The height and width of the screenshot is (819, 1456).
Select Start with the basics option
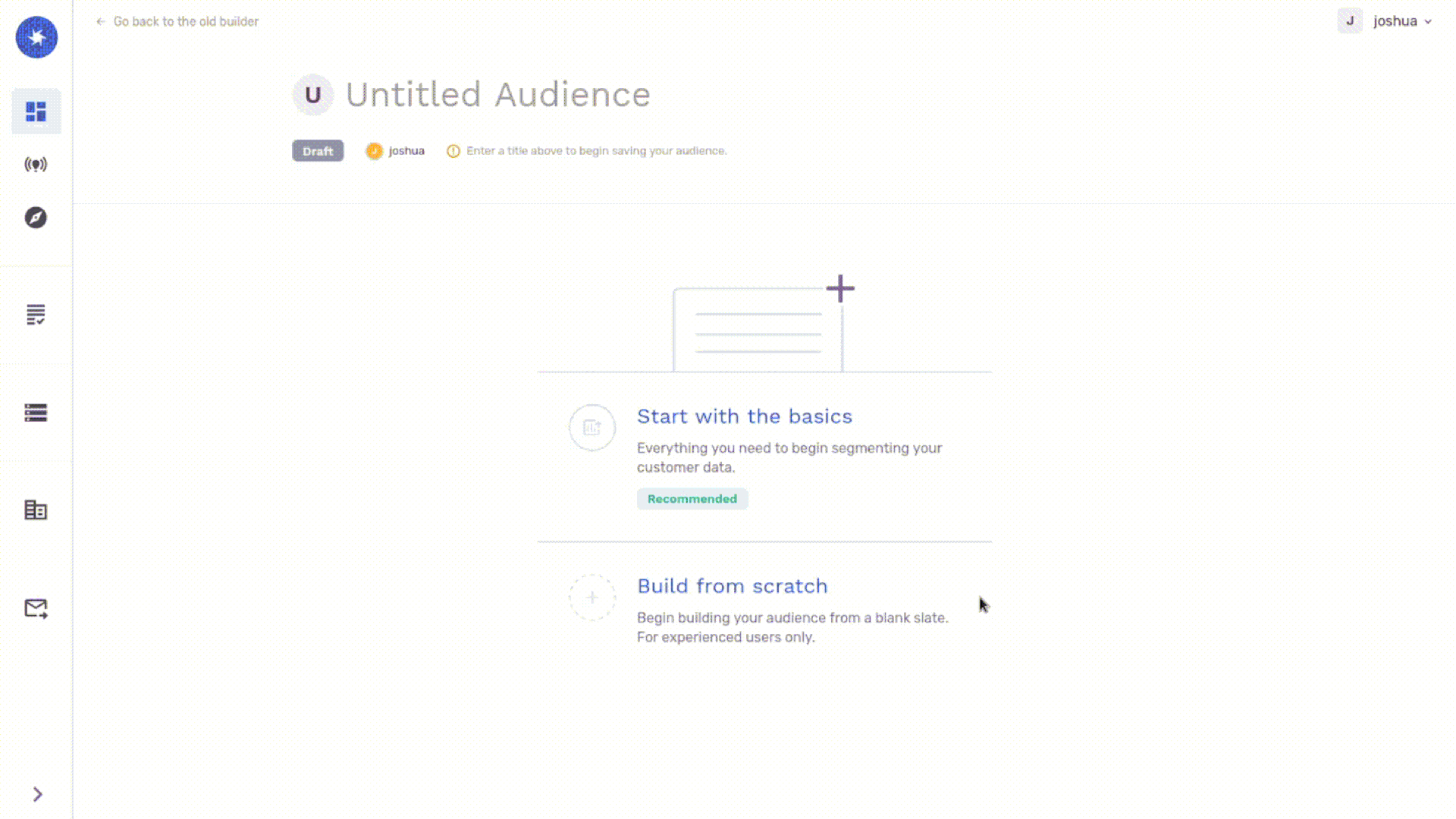coord(744,416)
